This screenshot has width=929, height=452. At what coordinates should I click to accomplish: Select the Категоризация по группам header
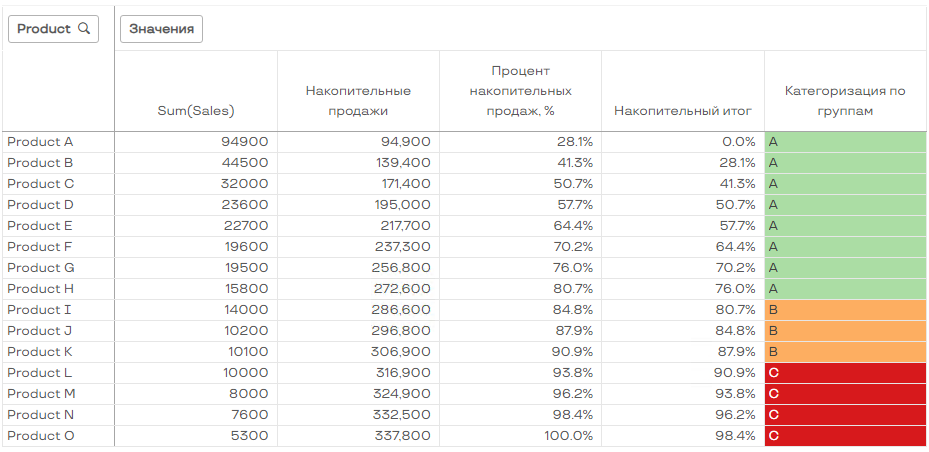[x=845, y=100]
